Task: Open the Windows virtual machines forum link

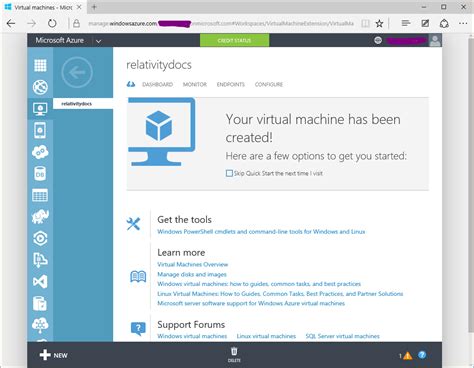Action: click(192, 336)
